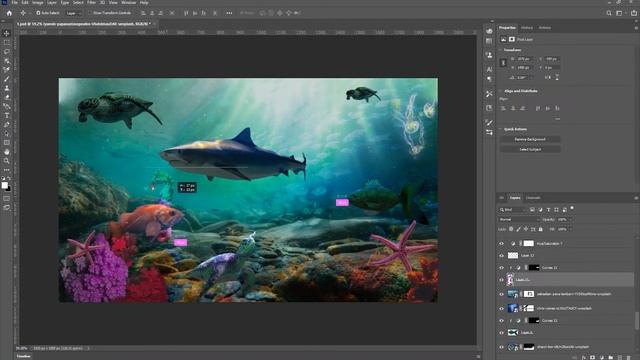The width and height of the screenshot is (640, 360).
Task: Select the Eraser tool
Action: pyautogui.click(x=7, y=97)
